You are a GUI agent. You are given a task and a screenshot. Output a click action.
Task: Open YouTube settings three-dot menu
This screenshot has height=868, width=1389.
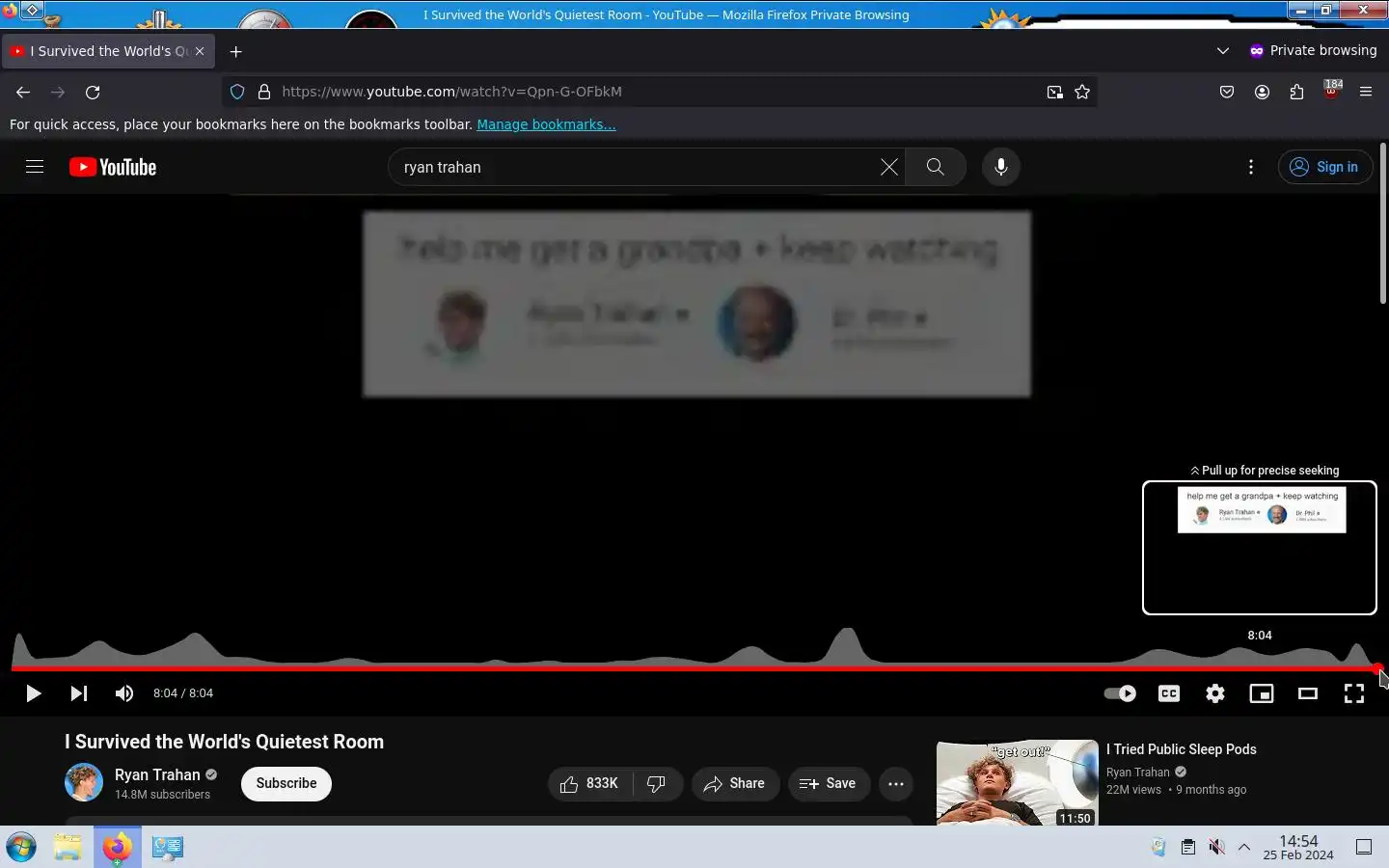[1251, 167]
